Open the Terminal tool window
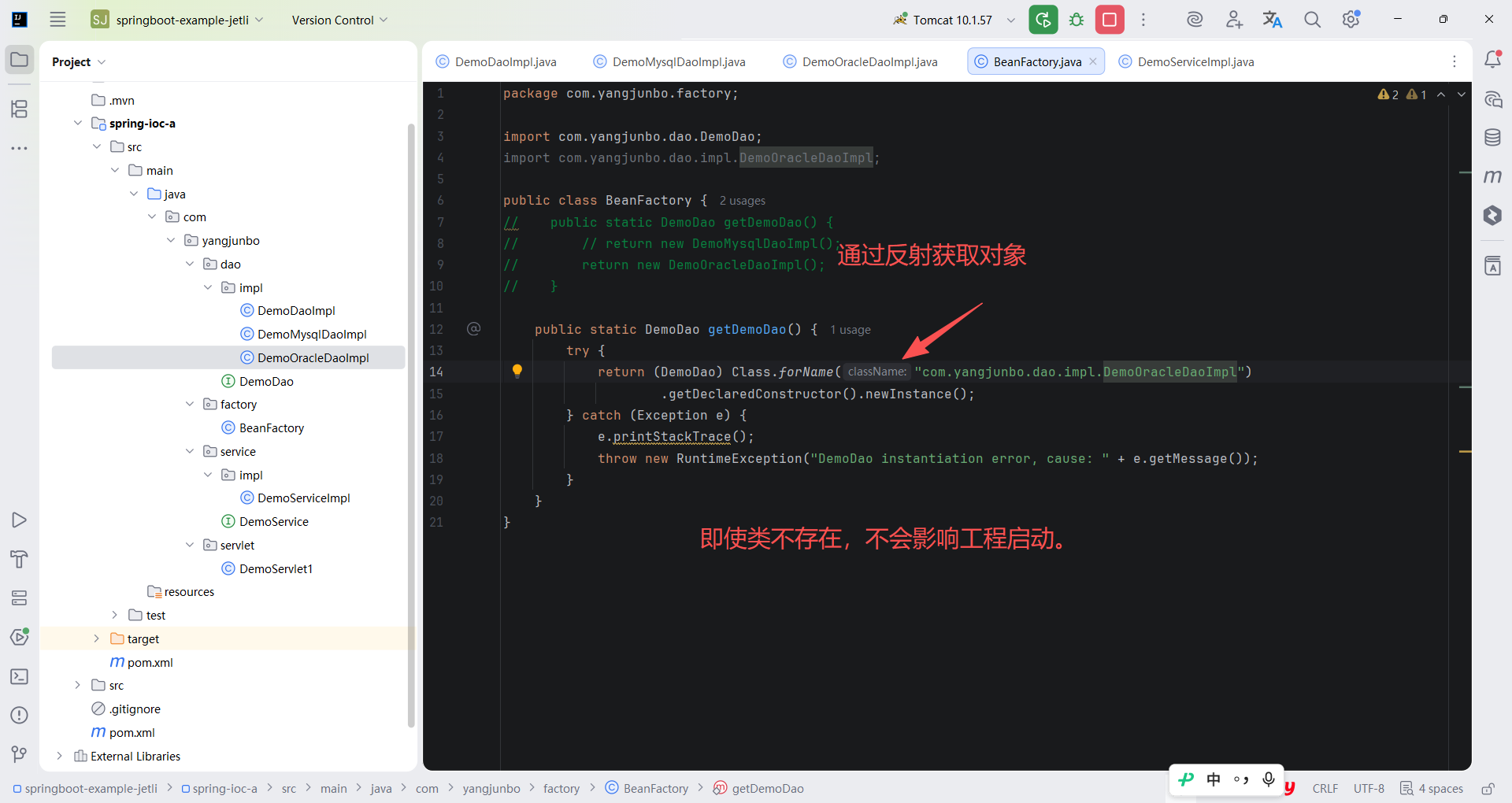 [20, 676]
